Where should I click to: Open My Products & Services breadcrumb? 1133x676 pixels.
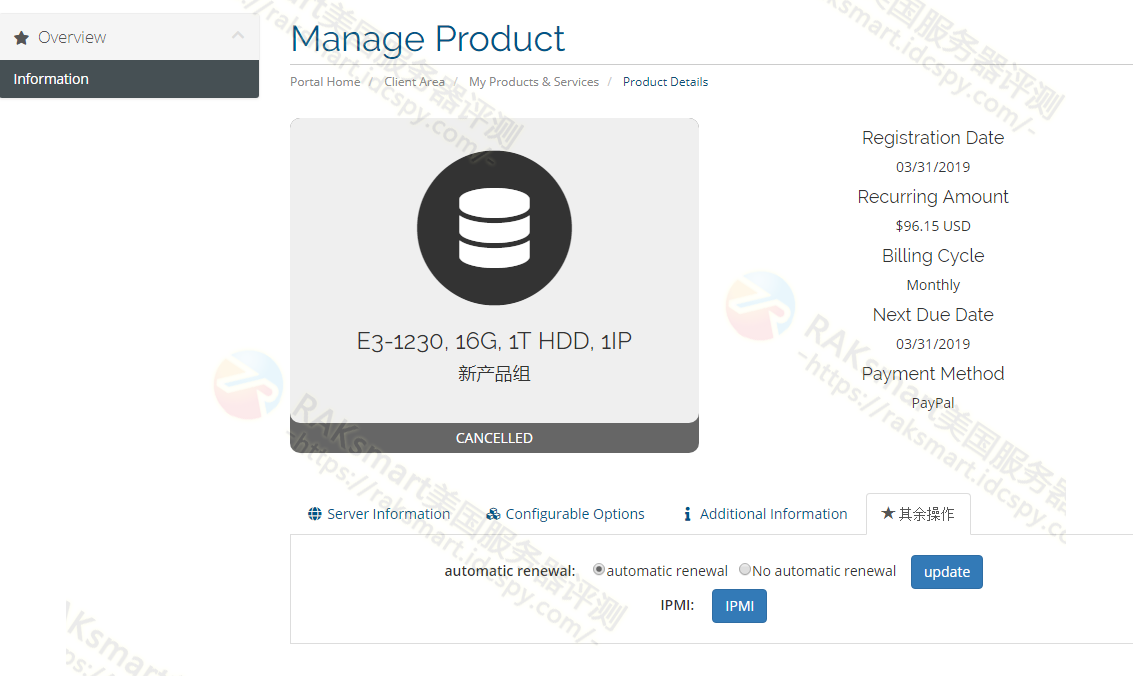[x=534, y=82]
